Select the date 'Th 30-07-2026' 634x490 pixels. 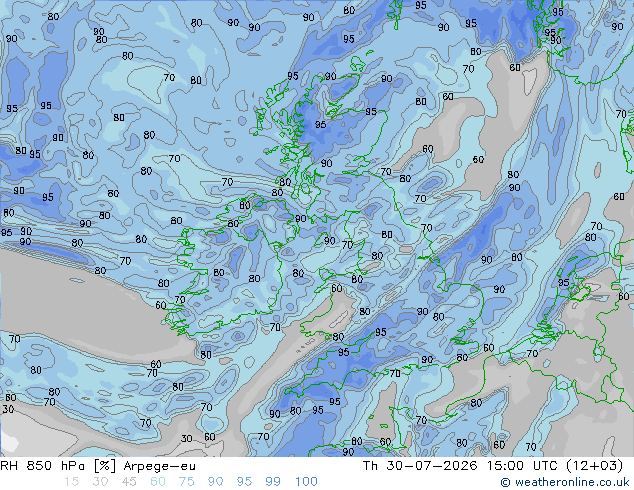(420, 466)
